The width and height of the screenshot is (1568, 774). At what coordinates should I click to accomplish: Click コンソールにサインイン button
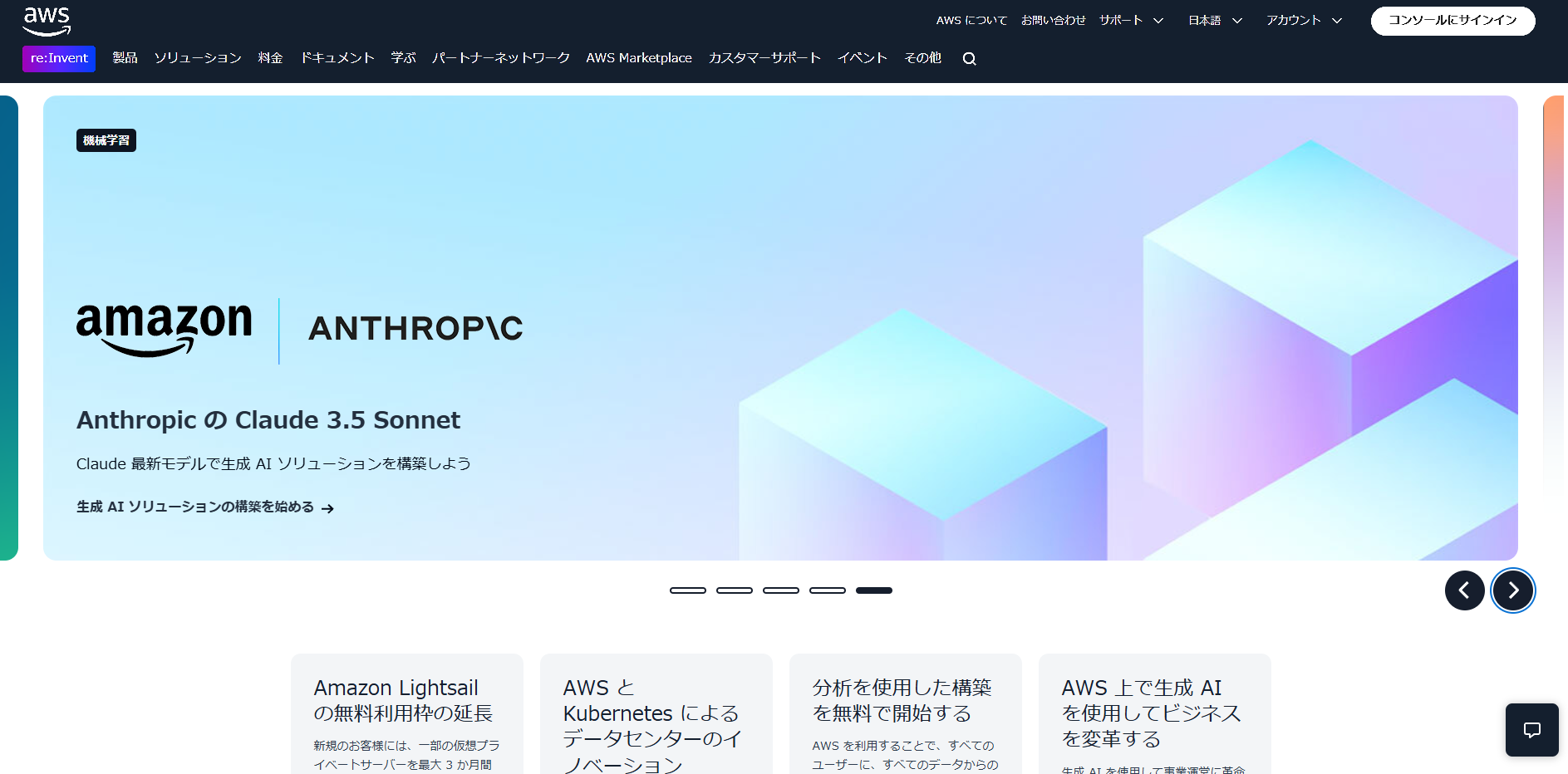[1452, 21]
